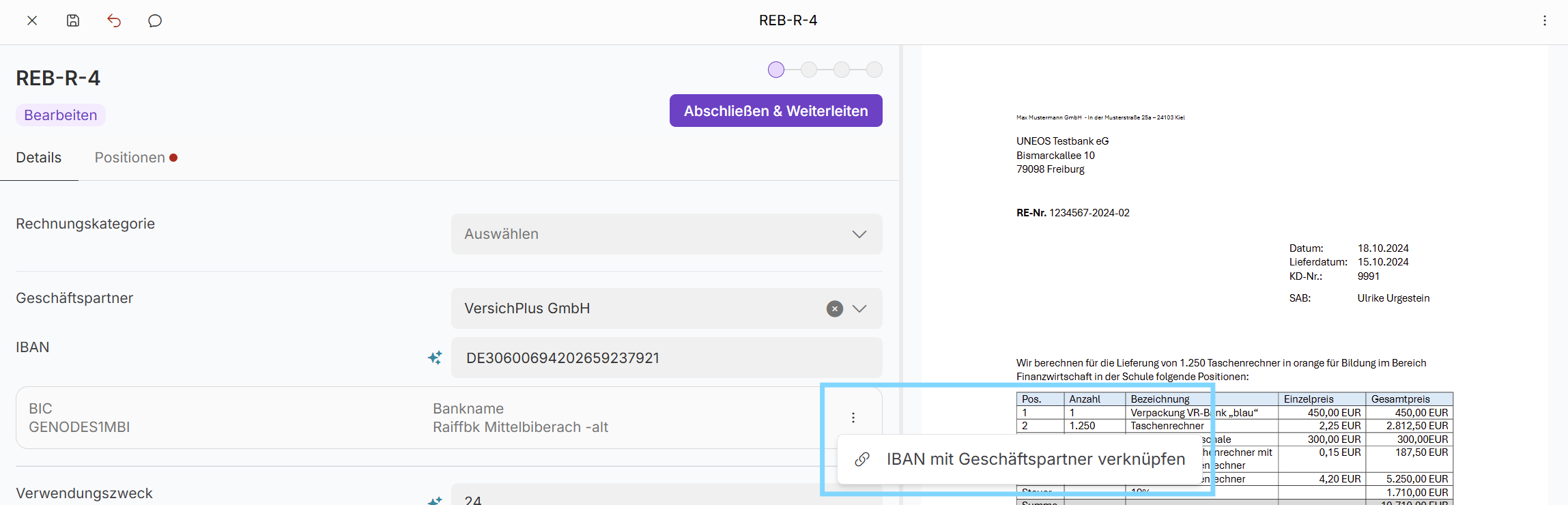Switch to the Positionen tab
Viewport: 1568px width, 505px height.
coord(135,158)
